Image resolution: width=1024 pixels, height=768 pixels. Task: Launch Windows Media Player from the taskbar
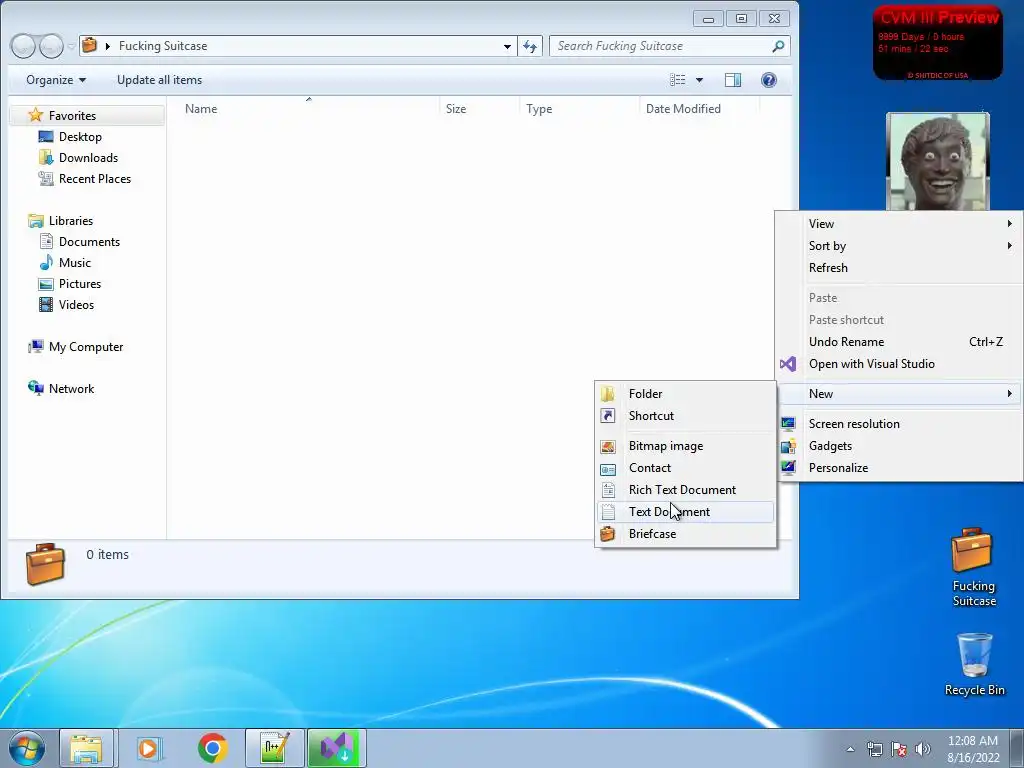point(150,748)
